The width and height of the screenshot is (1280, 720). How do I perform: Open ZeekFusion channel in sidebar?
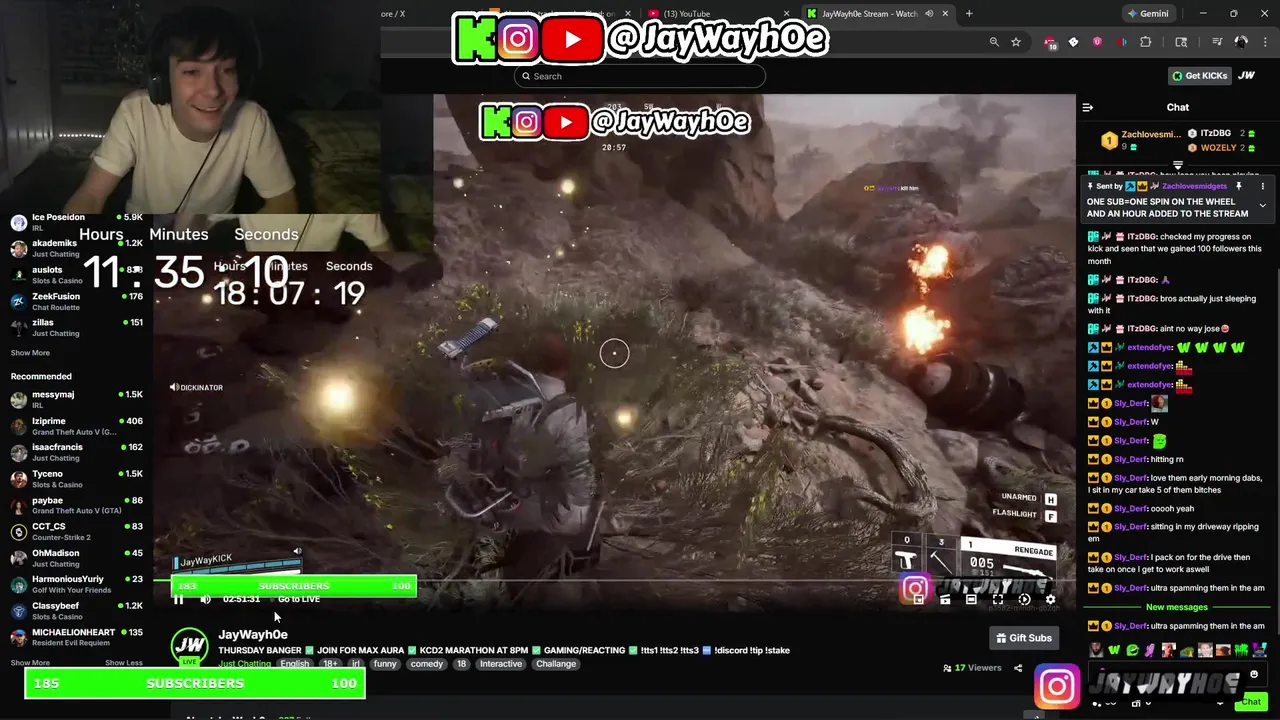coord(77,302)
